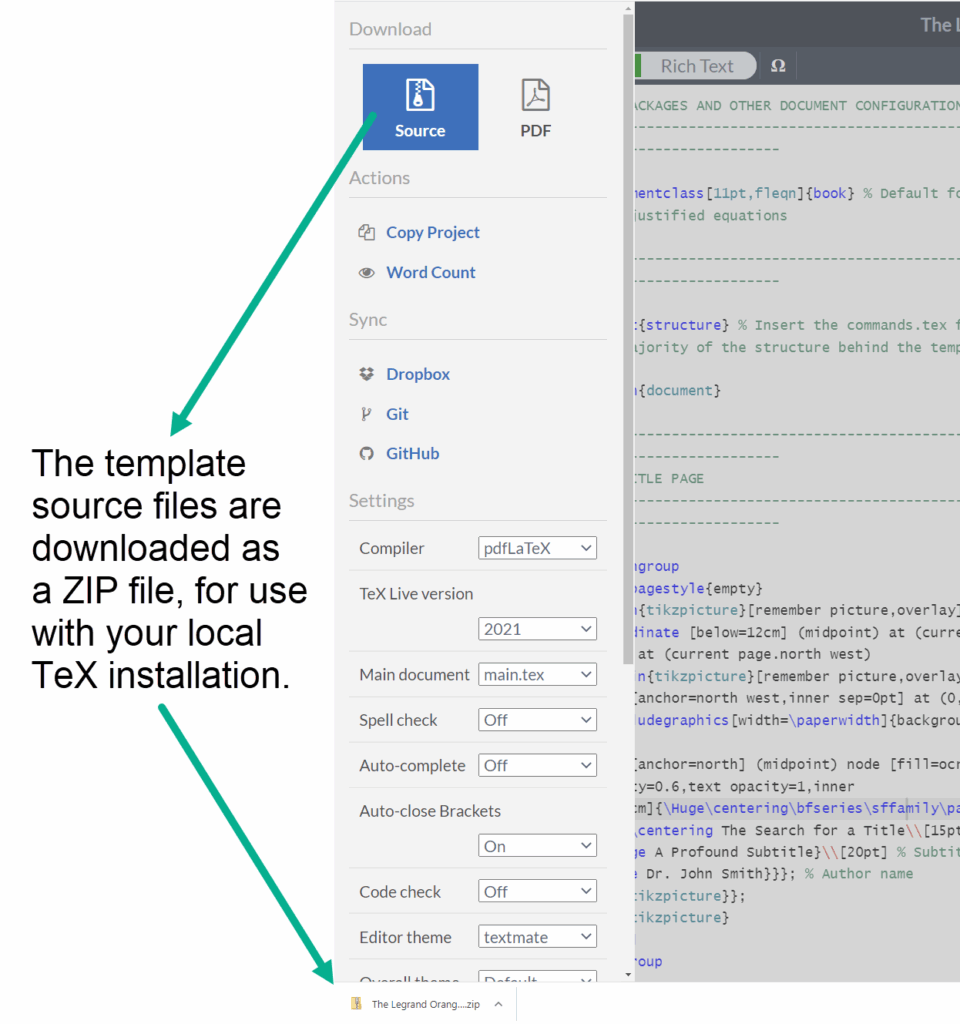The width and height of the screenshot is (960, 1024).
Task: Click the 'Download' section heading
Action: 390,29
